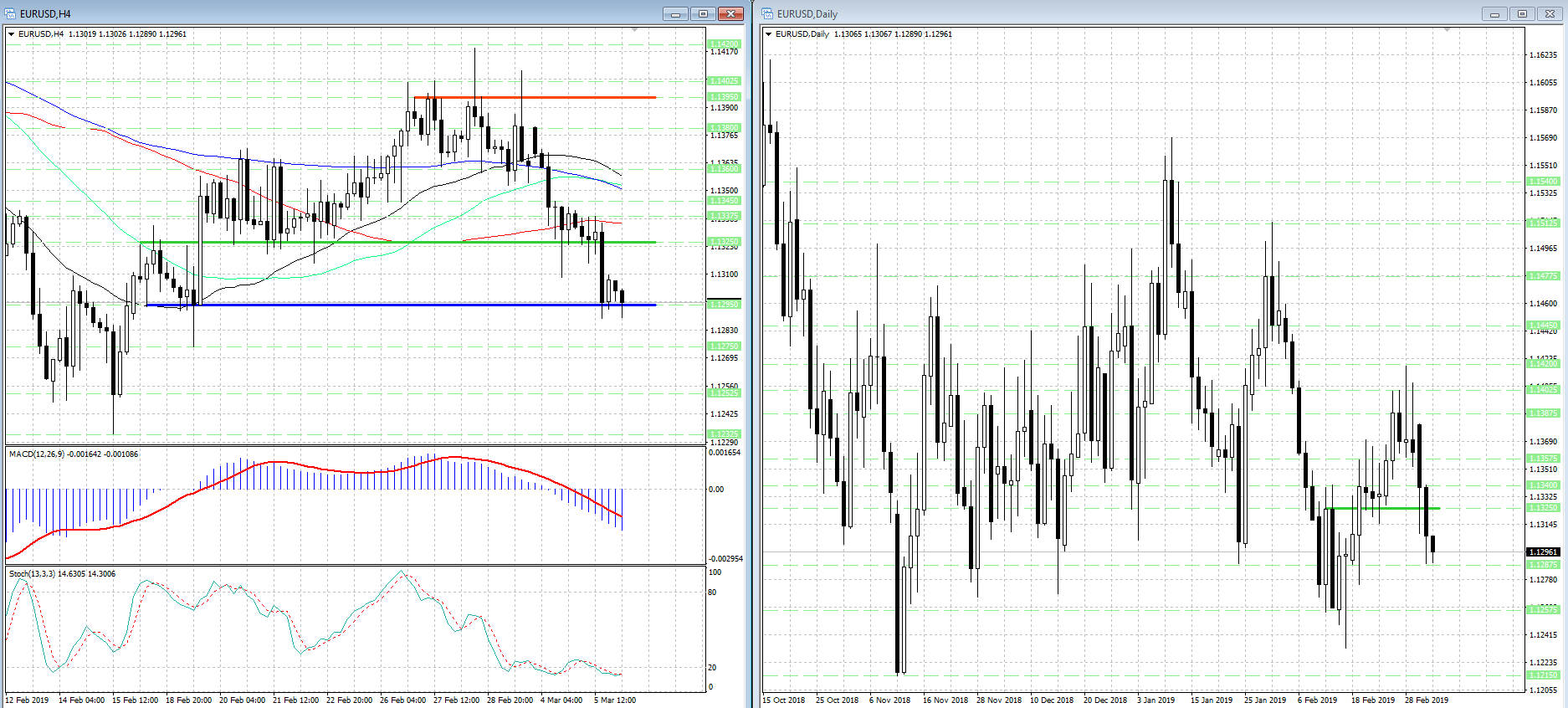The image size is (1568, 708).
Task: Click the EURUSD,Daily window title text
Action: pyautogui.click(x=807, y=14)
